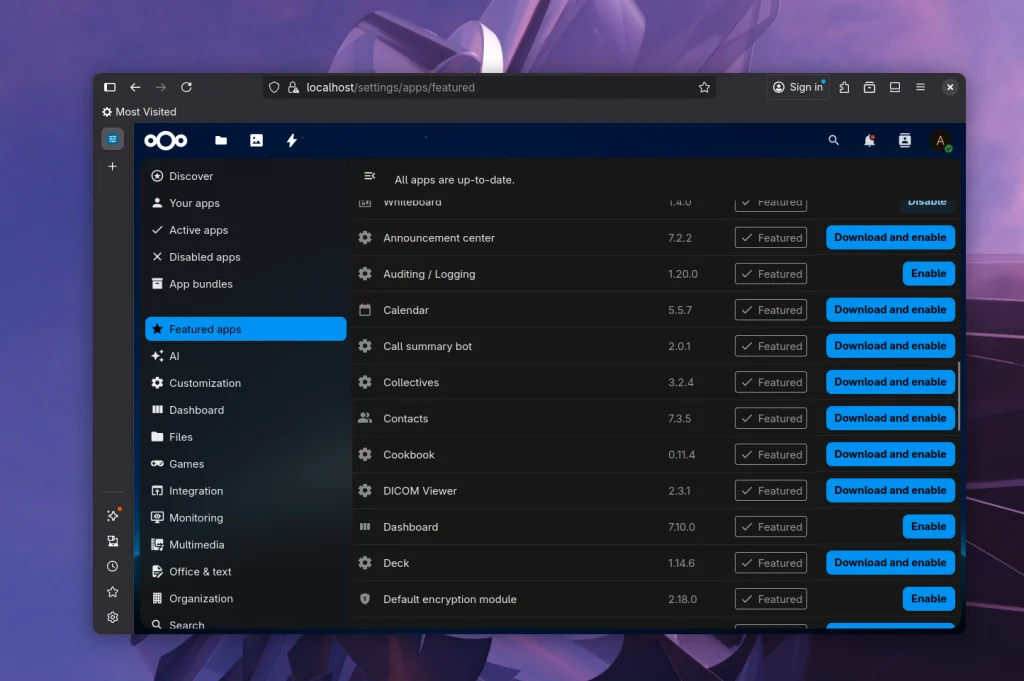Download and enable Cookbook

[890, 454]
